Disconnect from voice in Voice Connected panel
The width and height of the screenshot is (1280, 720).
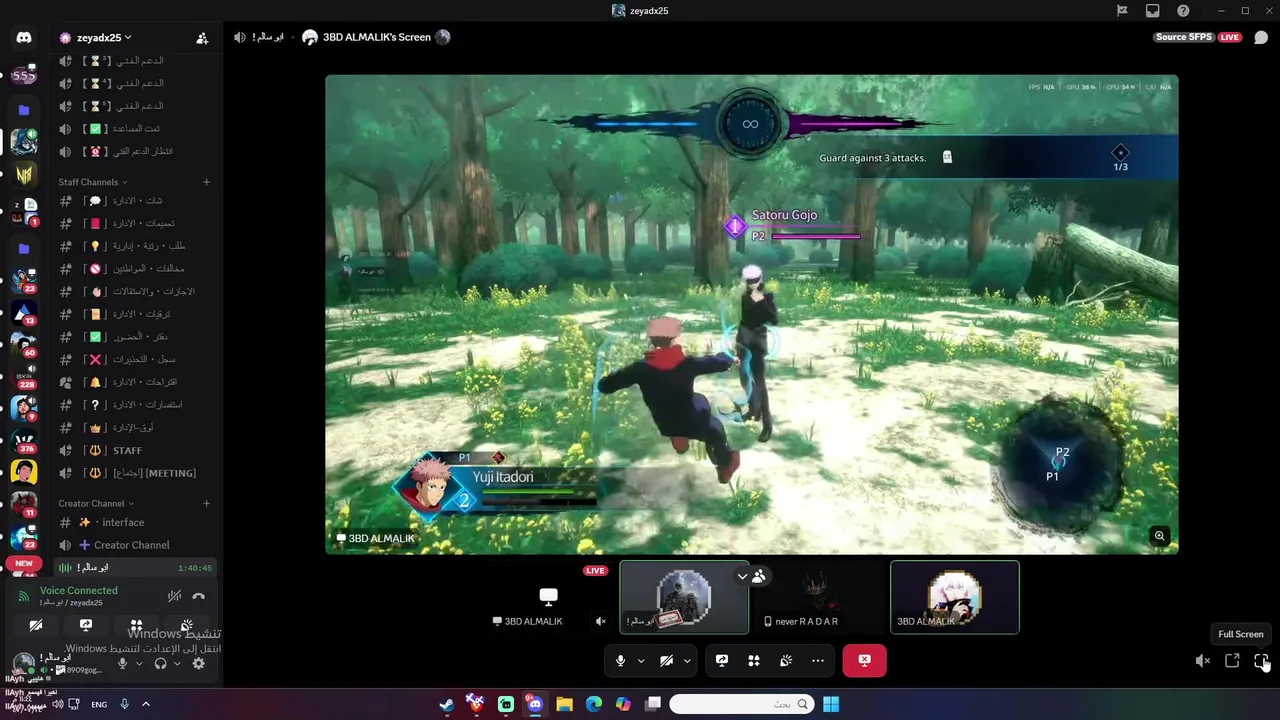pyautogui.click(x=198, y=596)
